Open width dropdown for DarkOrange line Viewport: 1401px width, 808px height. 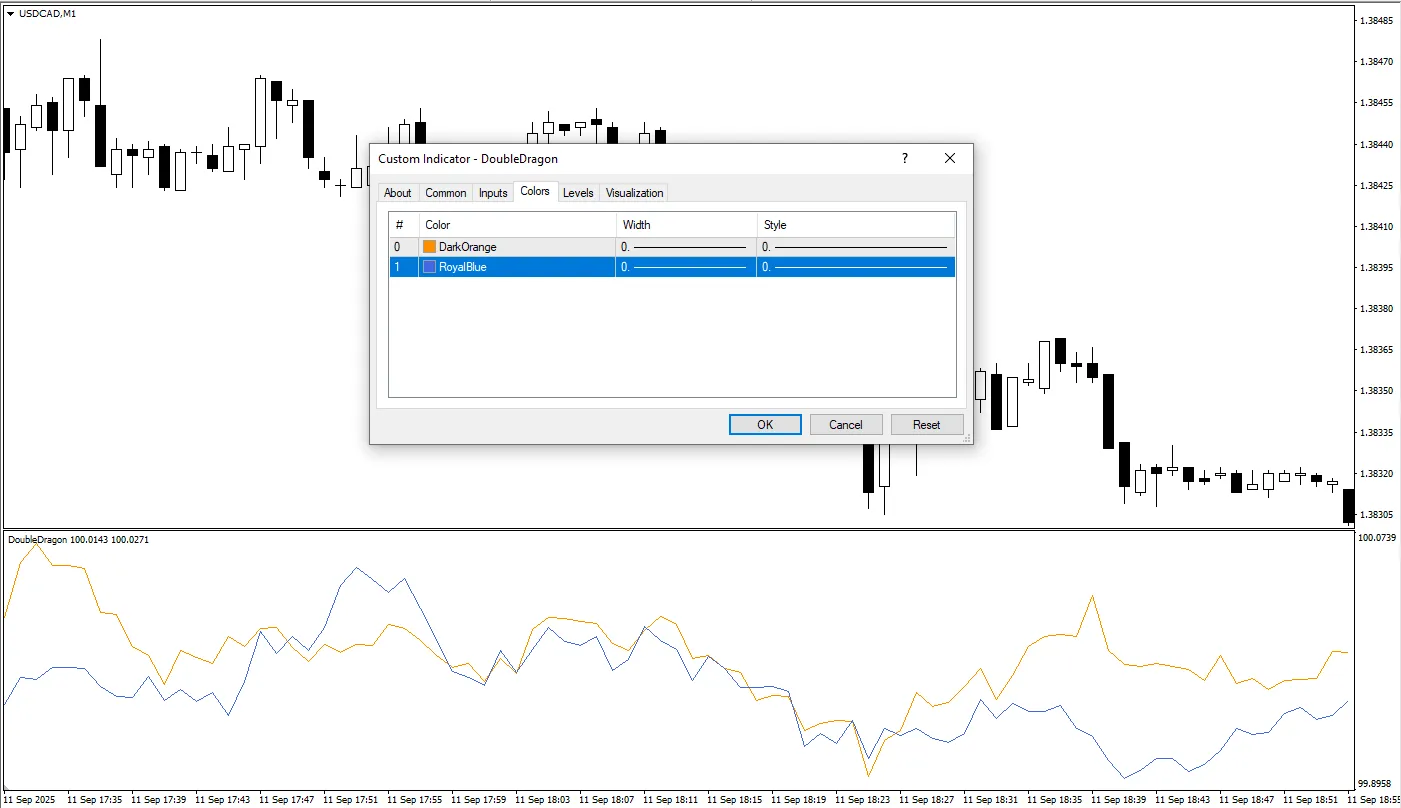685,247
